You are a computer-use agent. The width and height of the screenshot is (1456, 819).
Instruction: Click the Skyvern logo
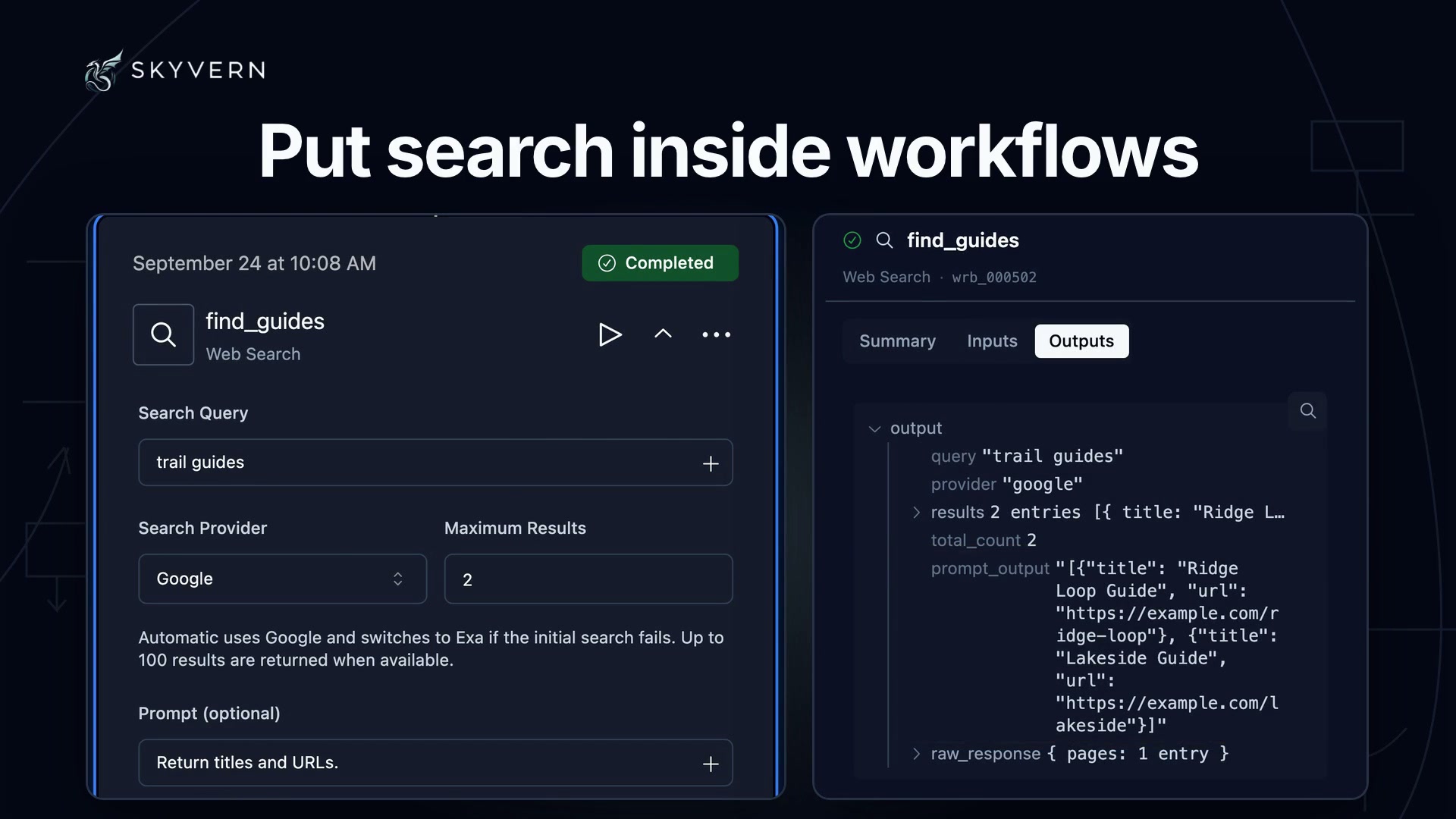coord(175,71)
